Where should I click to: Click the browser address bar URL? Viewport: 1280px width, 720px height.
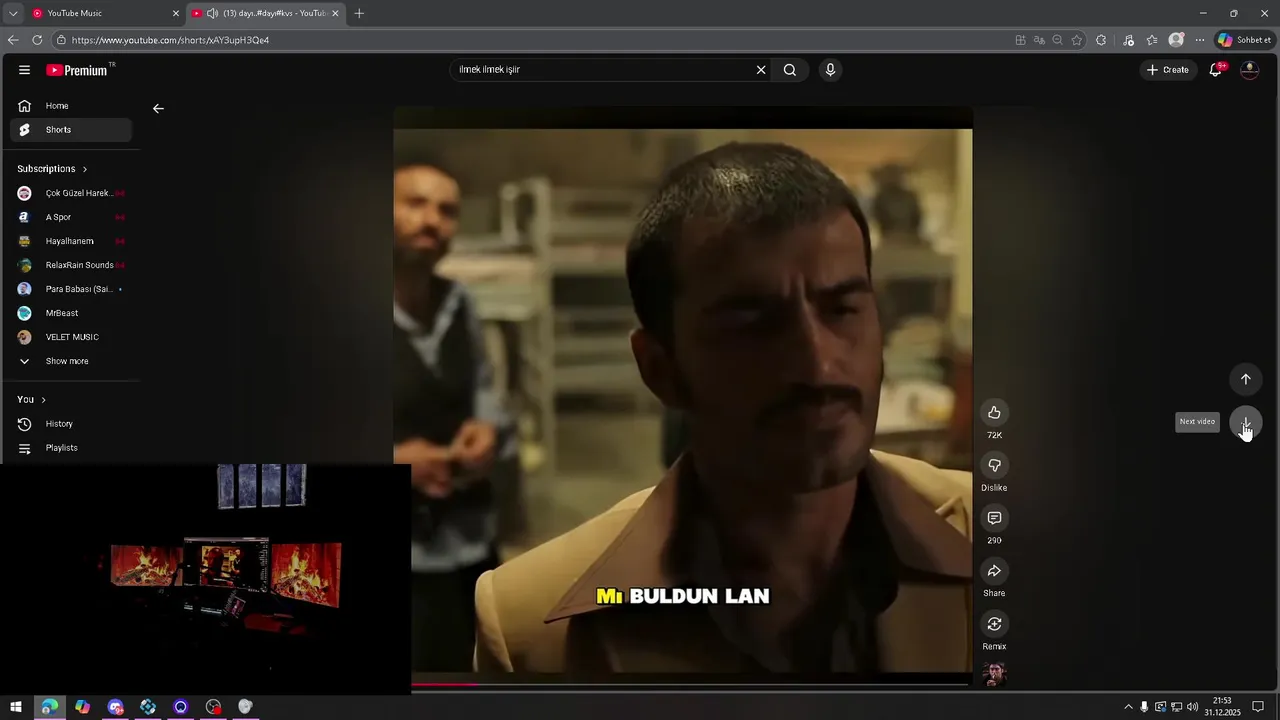pos(170,40)
